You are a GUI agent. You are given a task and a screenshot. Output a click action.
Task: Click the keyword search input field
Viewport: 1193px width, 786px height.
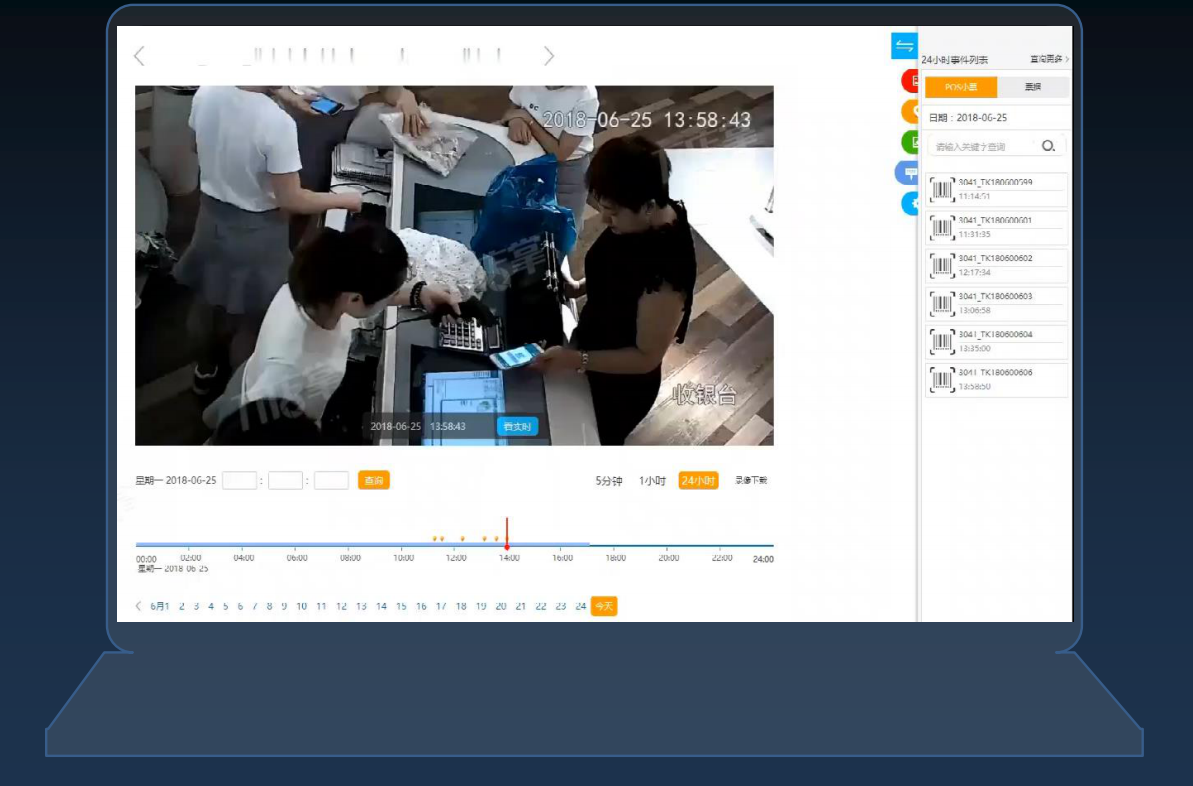click(x=982, y=147)
